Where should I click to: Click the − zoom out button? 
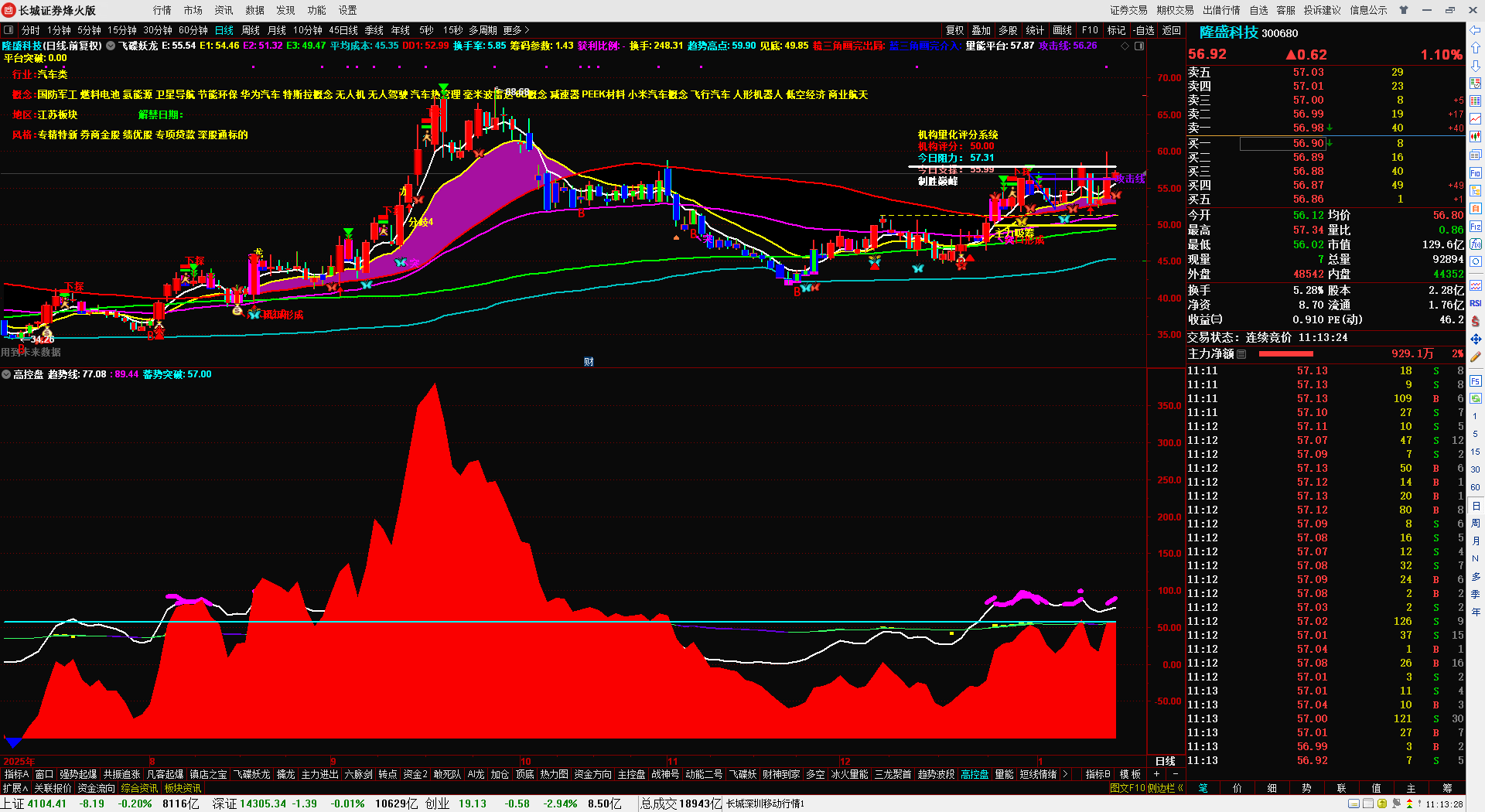(1176, 774)
